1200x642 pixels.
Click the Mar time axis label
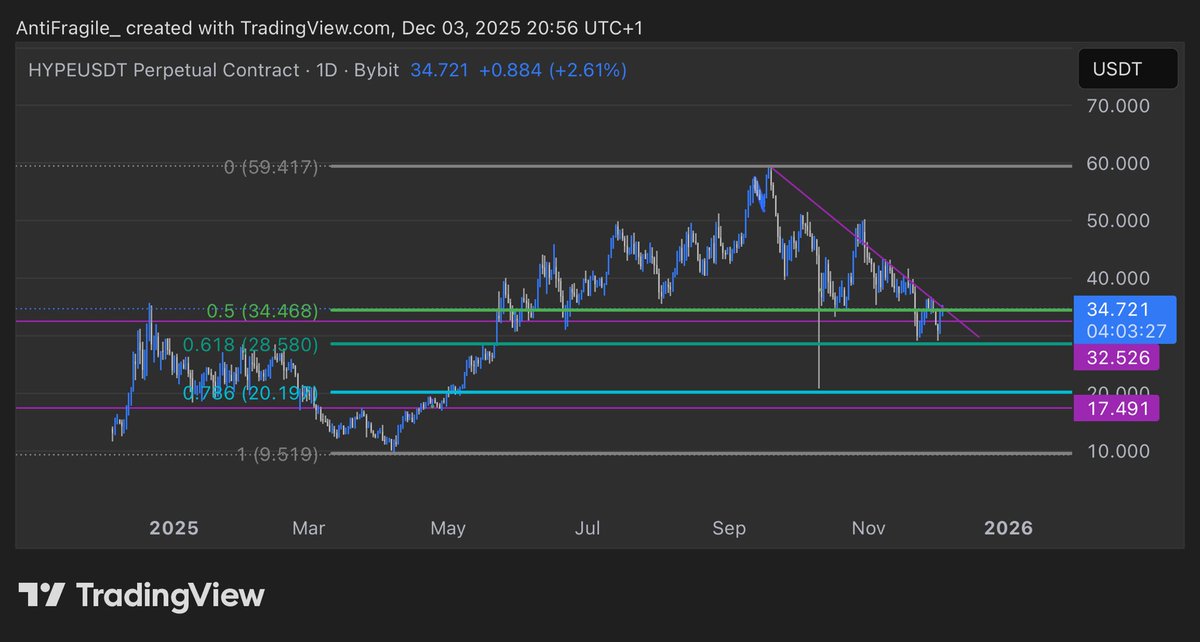tap(308, 527)
